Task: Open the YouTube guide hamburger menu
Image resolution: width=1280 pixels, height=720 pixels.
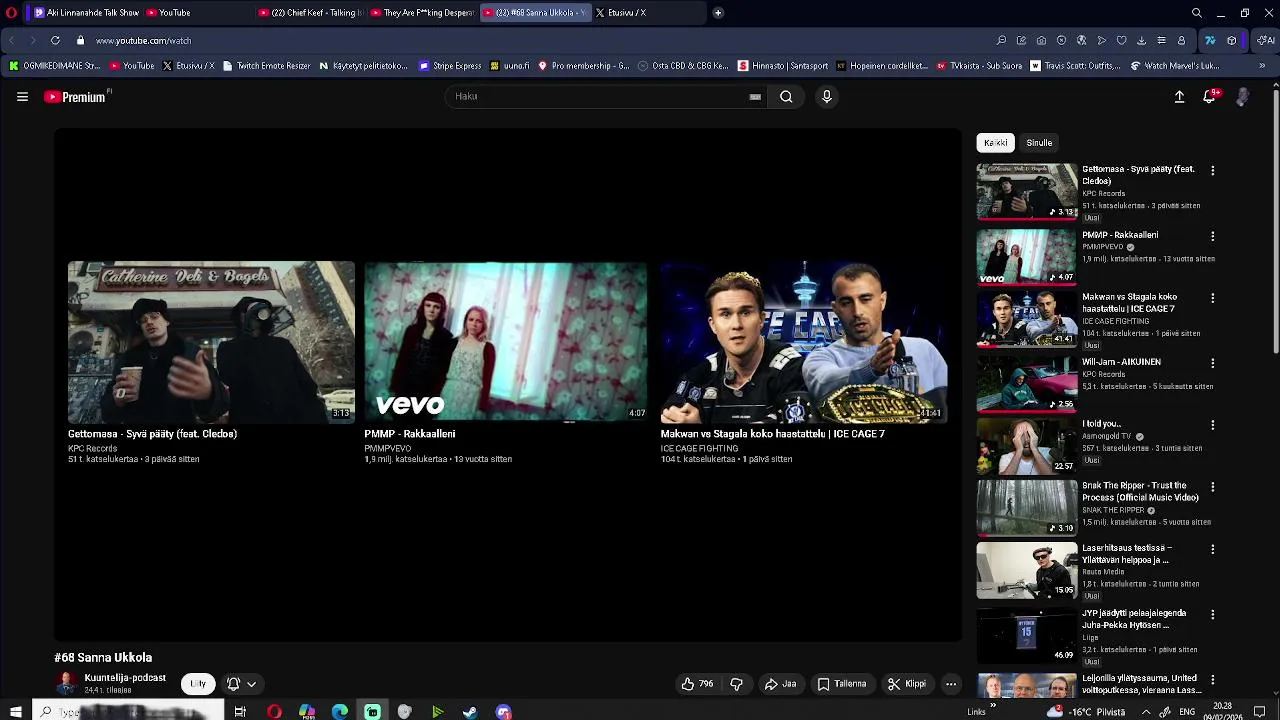Action: pyautogui.click(x=22, y=97)
